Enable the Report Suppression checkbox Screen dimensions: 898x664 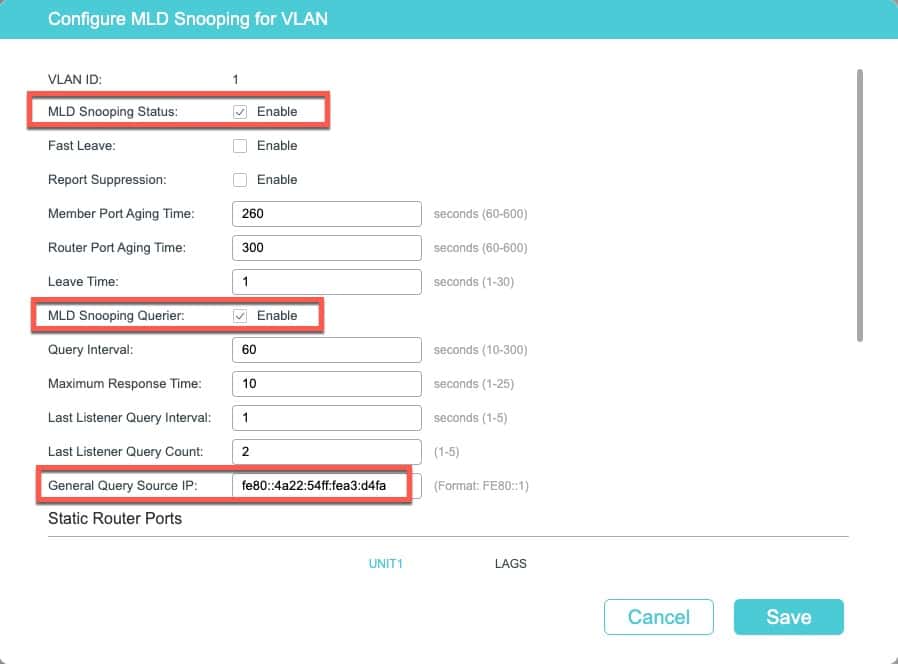pos(240,180)
